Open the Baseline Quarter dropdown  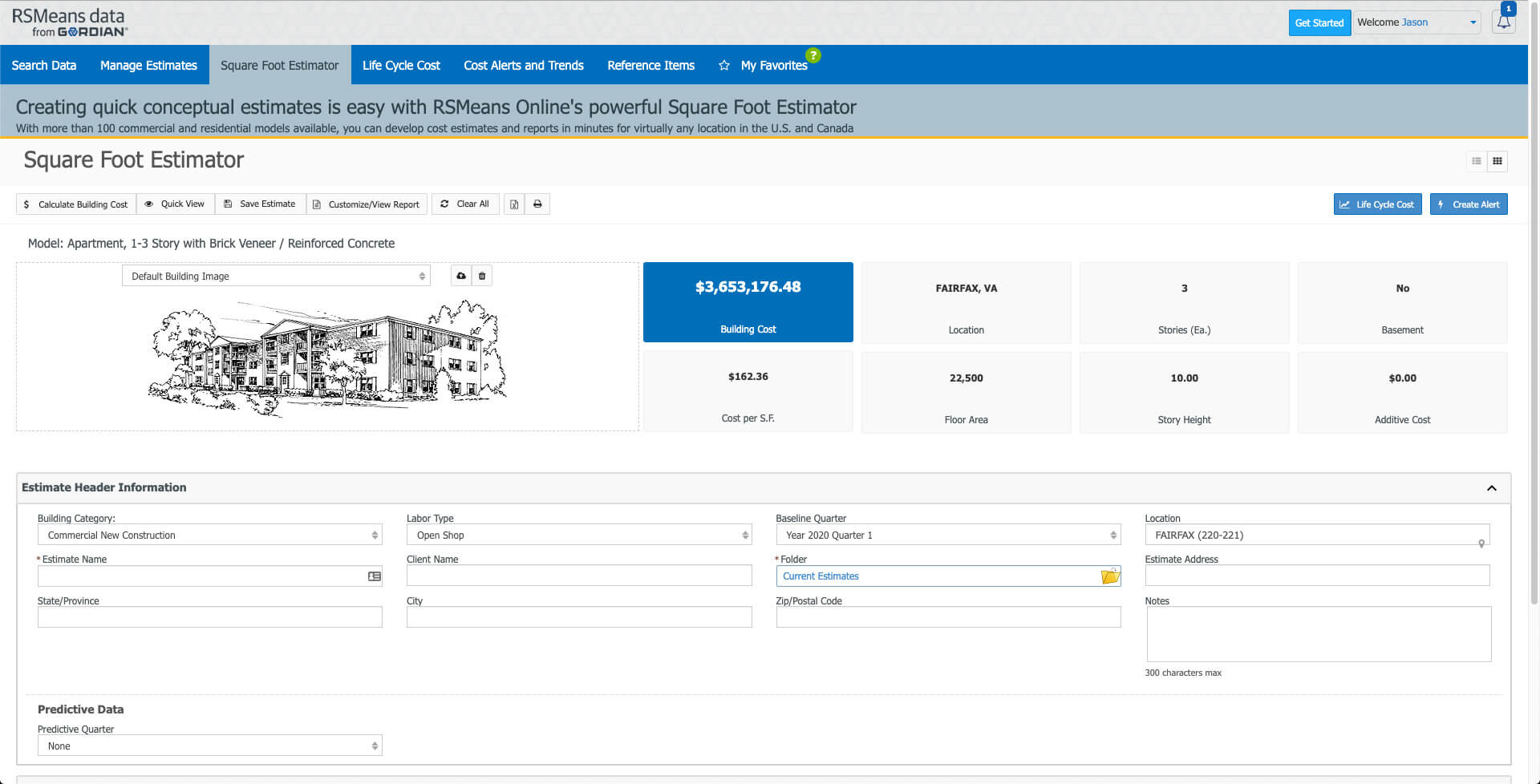coord(948,535)
